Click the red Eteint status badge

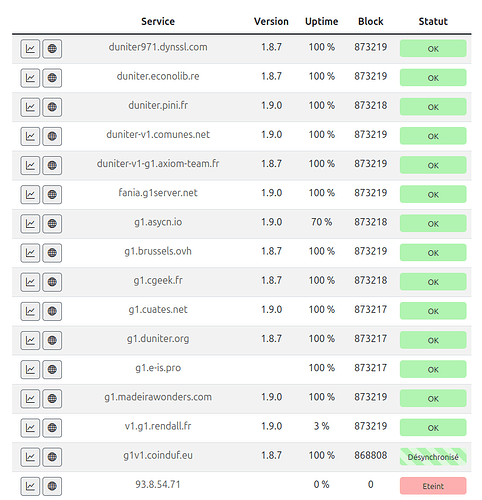click(x=433, y=486)
